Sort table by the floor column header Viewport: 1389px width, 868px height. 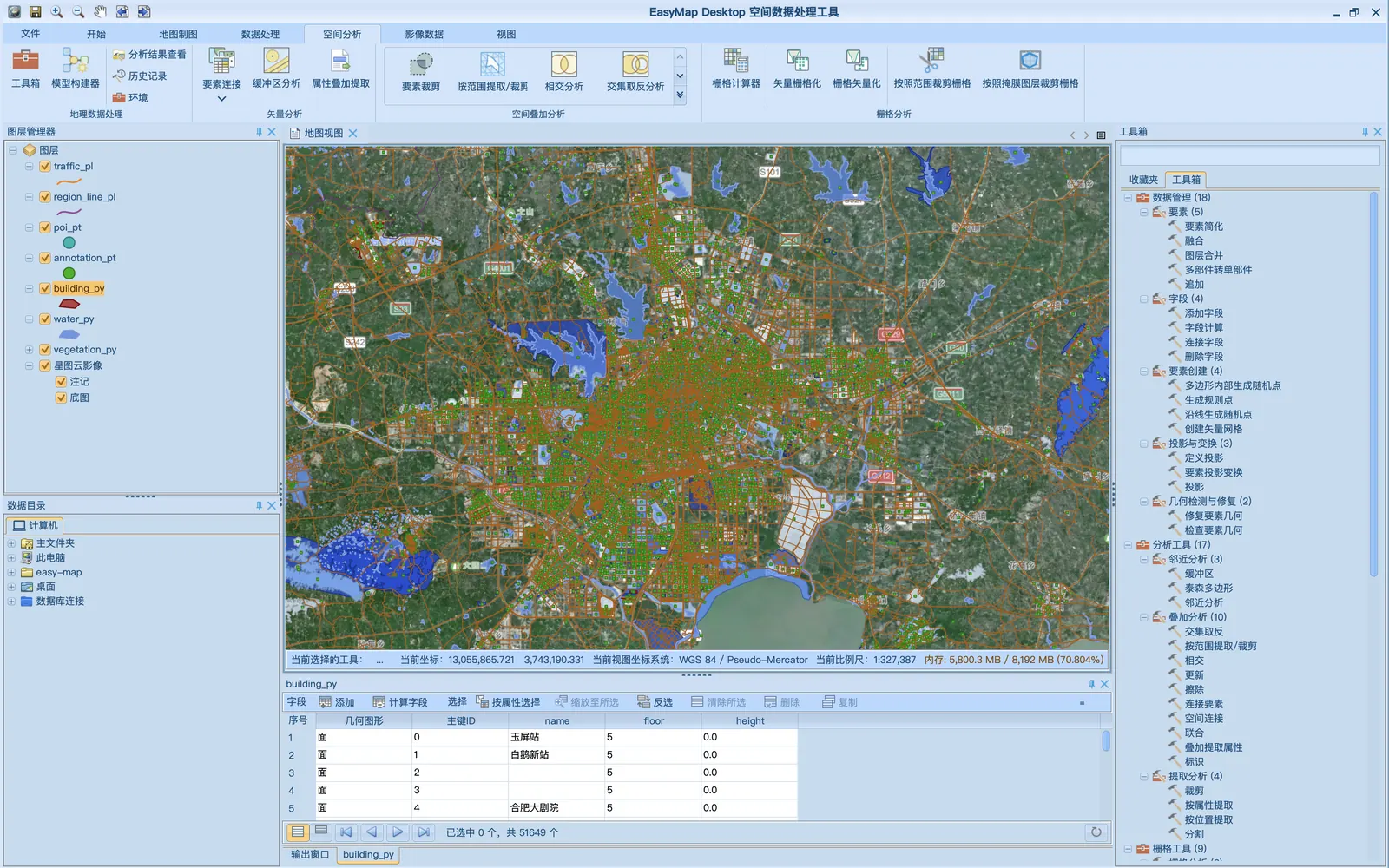pos(654,720)
